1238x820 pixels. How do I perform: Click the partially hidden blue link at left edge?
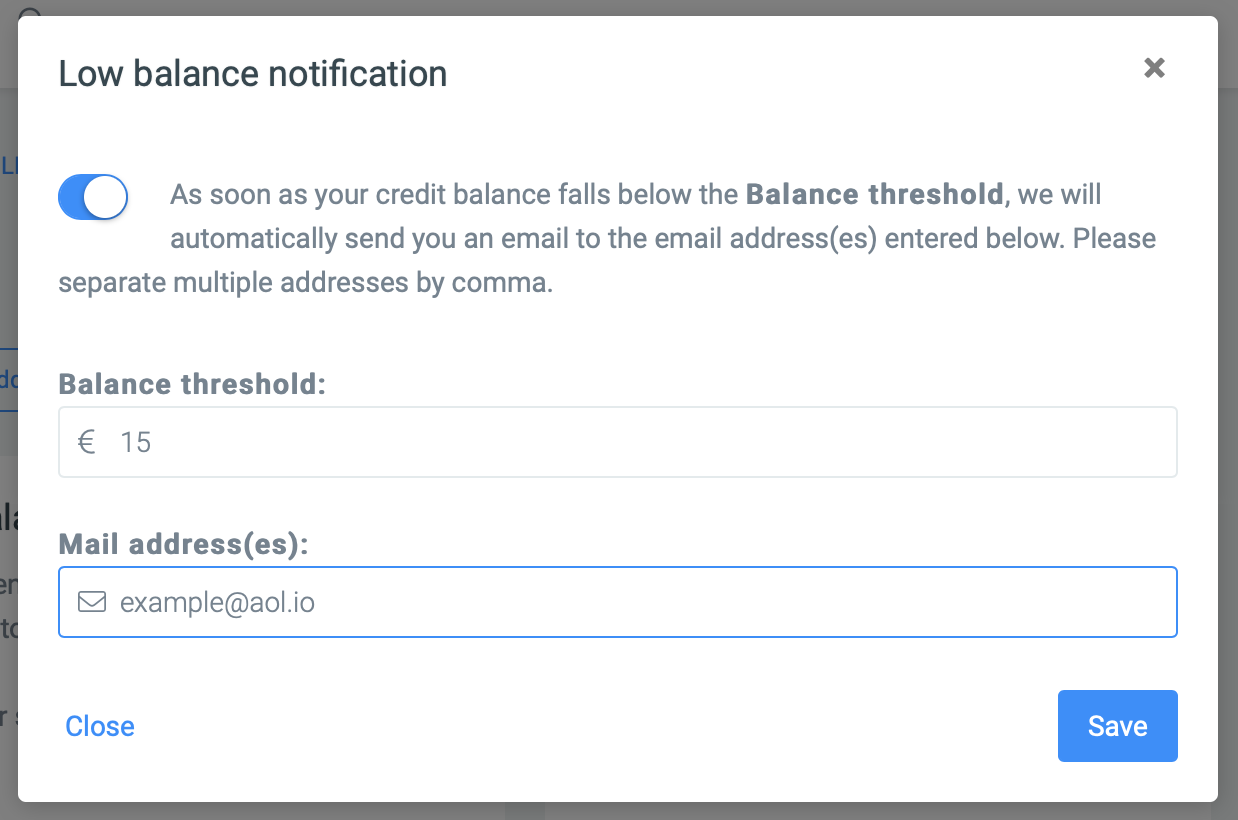pyautogui.click(x=8, y=166)
